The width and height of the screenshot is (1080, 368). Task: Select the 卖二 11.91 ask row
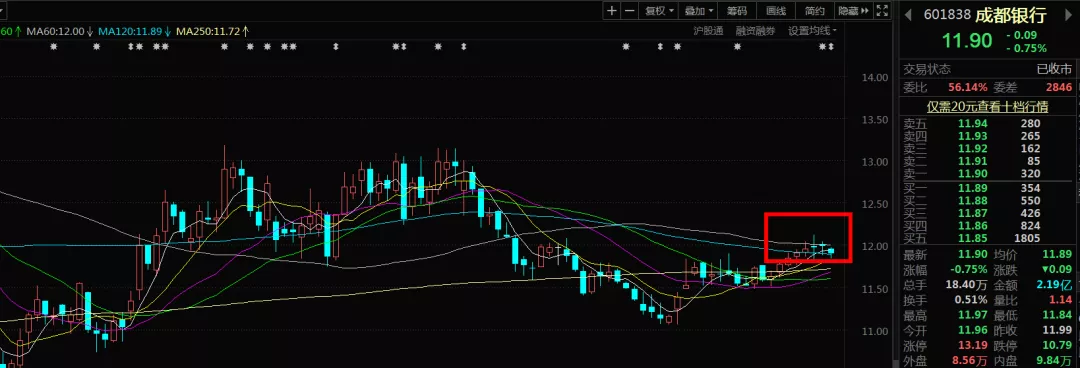[x=987, y=162]
